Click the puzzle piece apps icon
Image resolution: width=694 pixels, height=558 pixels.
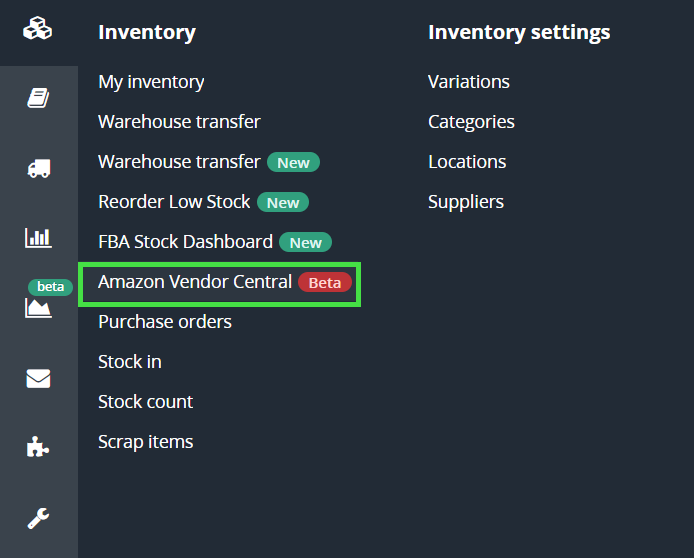[x=38, y=448]
